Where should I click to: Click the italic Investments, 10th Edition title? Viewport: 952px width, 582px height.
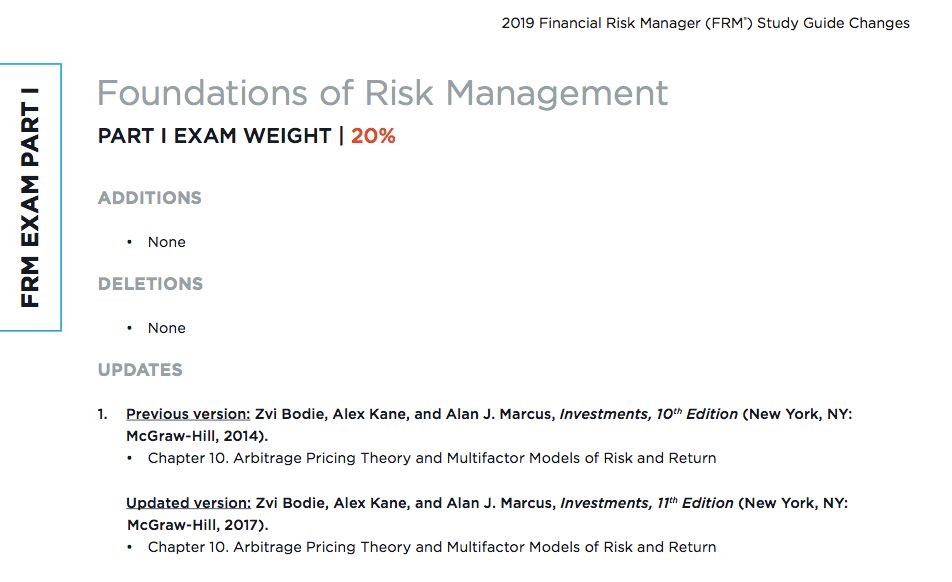point(648,414)
